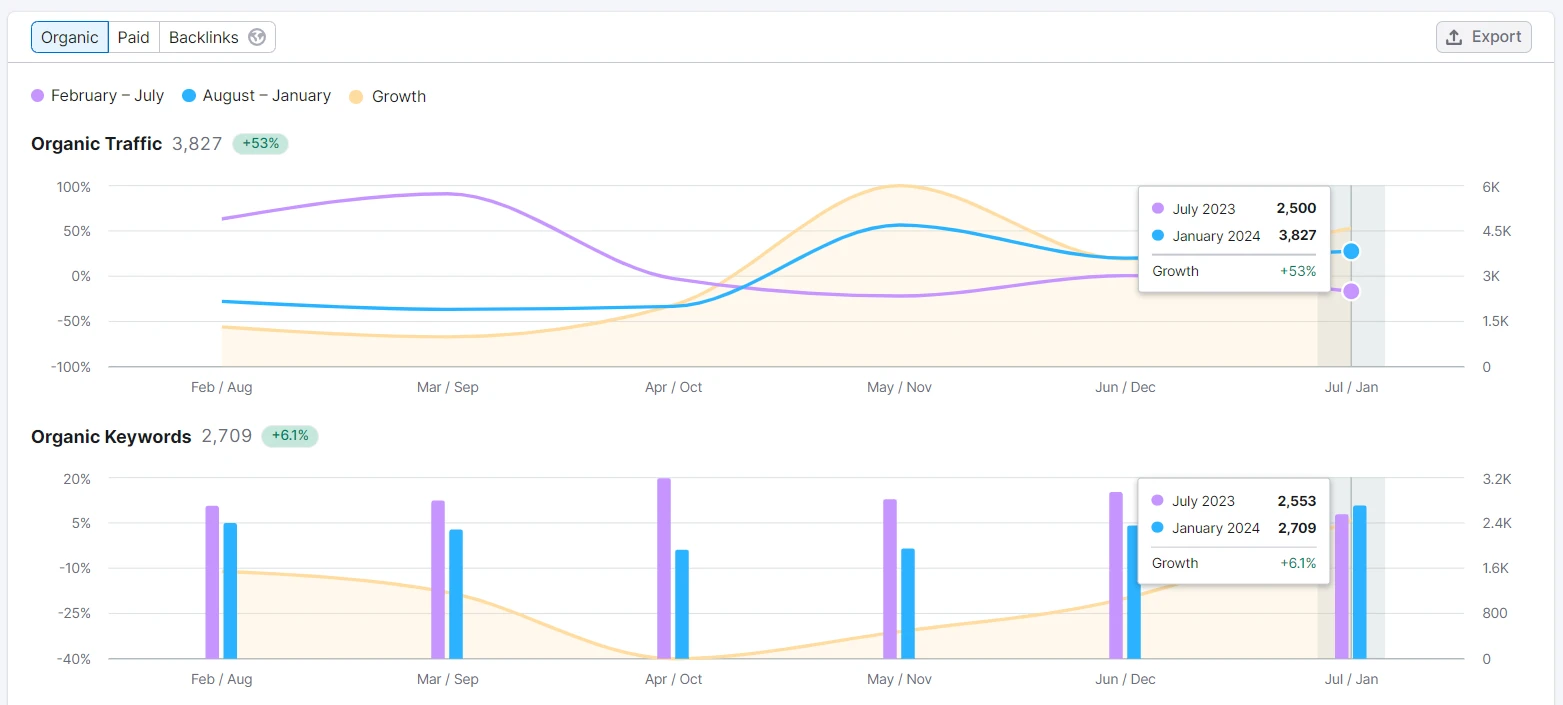Click the 6K axis label on traffic chart
Image resolution: width=1563 pixels, height=705 pixels.
pos(1491,187)
